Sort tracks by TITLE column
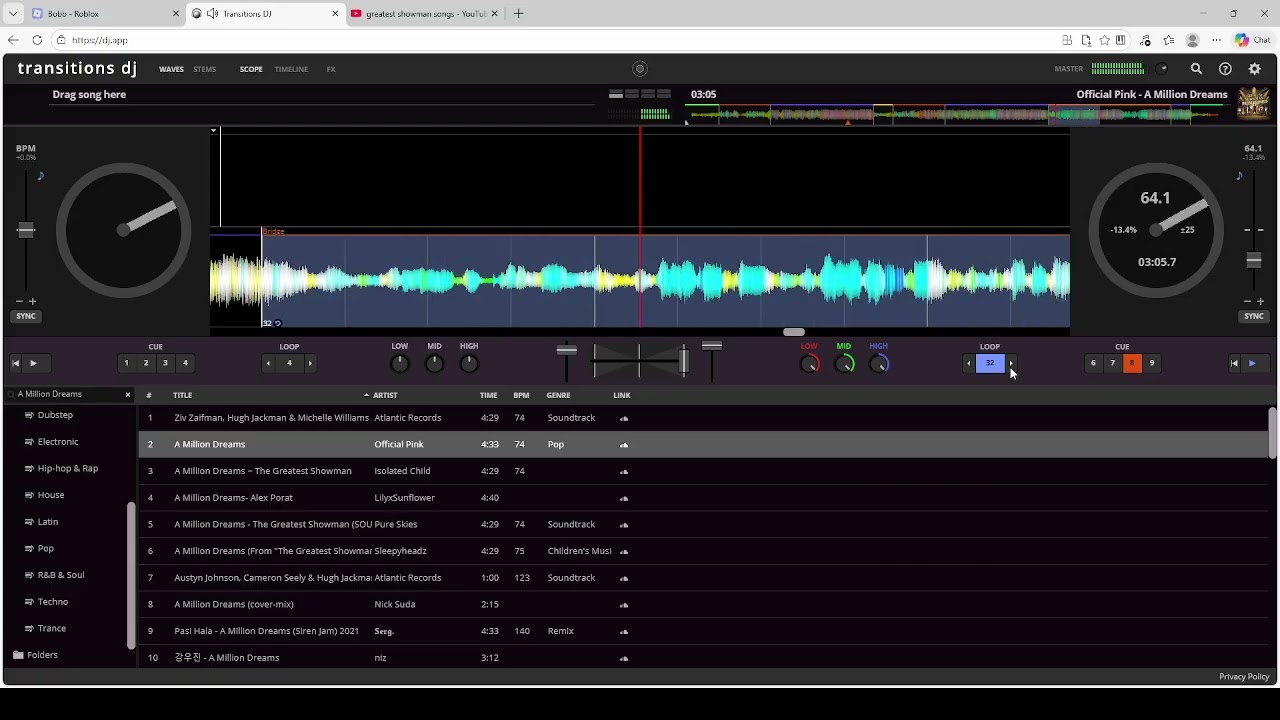The image size is (1280, 720). (182, 395)
